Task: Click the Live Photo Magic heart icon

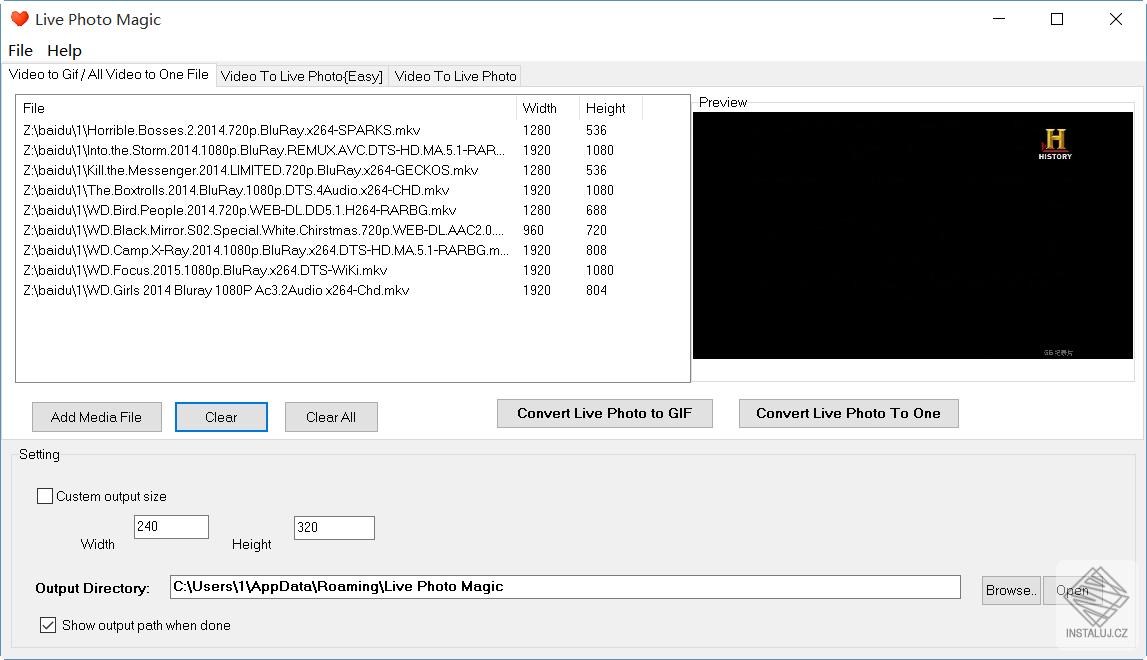Action: tap(20, 19)
